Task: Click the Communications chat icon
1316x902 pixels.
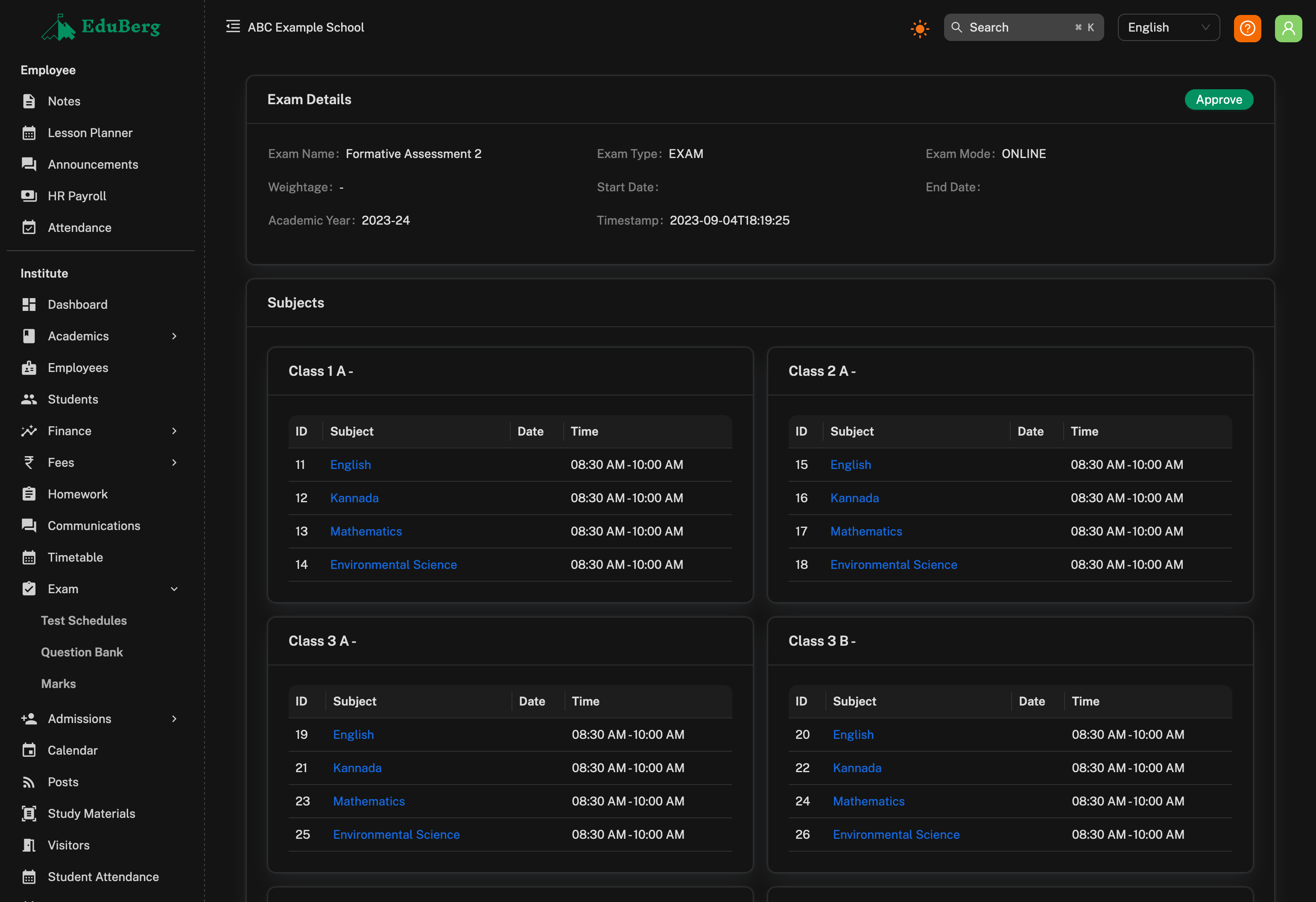Action: (x=29, y=526)
